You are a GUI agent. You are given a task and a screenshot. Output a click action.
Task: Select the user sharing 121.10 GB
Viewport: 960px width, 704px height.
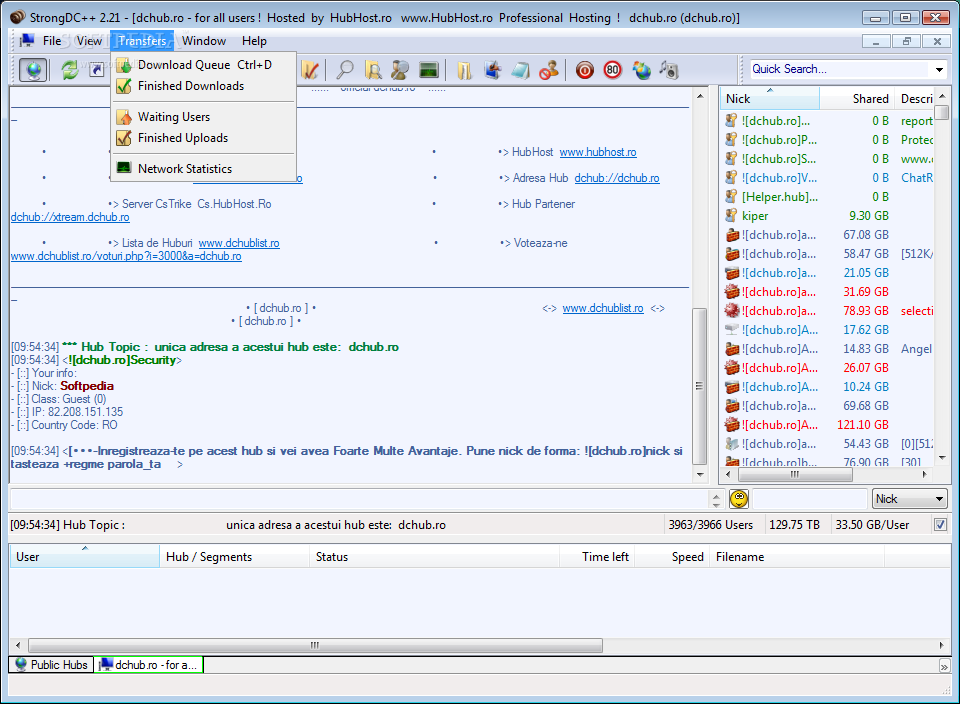tap(827, 425)
